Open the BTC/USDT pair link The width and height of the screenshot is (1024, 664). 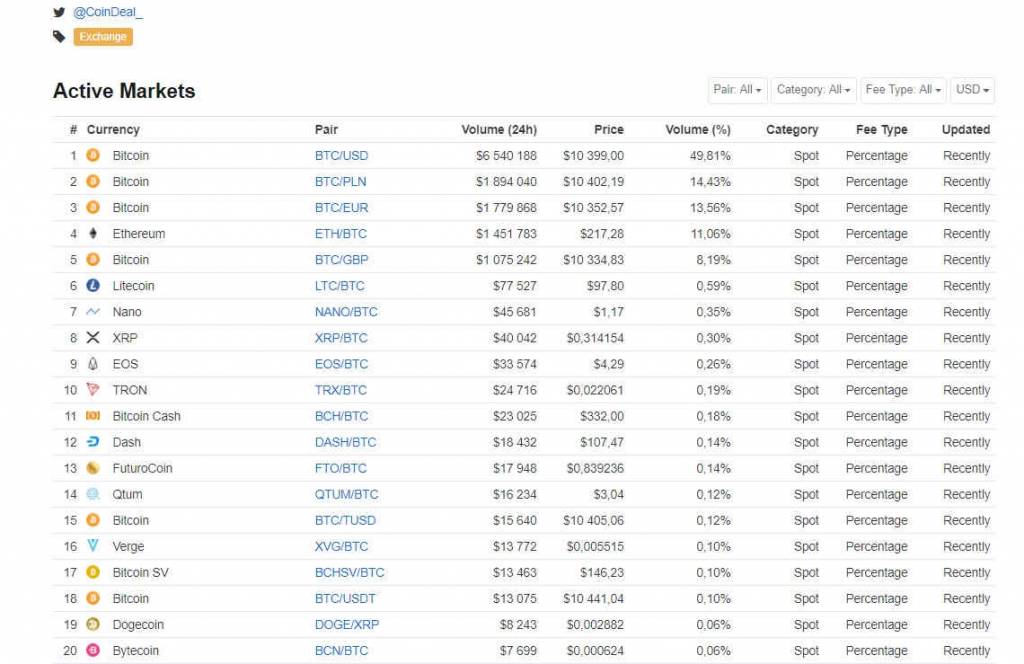point(345,599)
